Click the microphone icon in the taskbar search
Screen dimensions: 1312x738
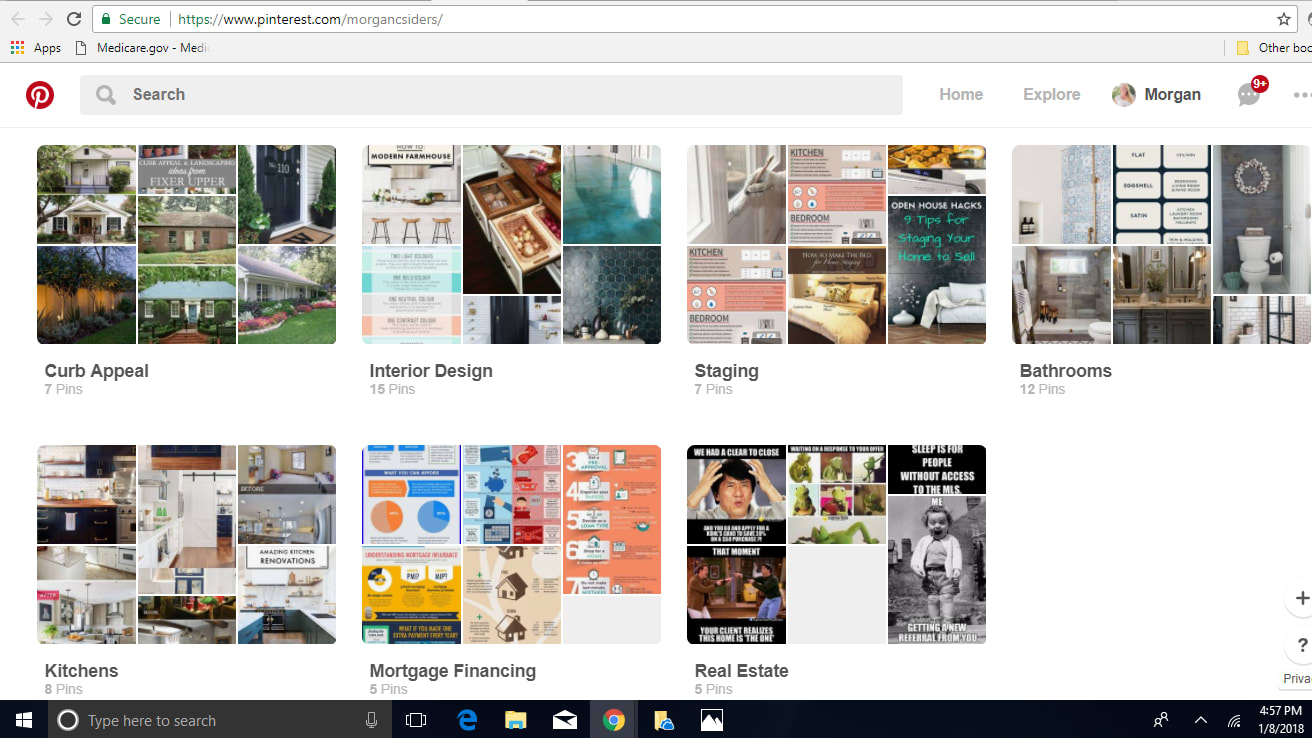tap(371, 719)
